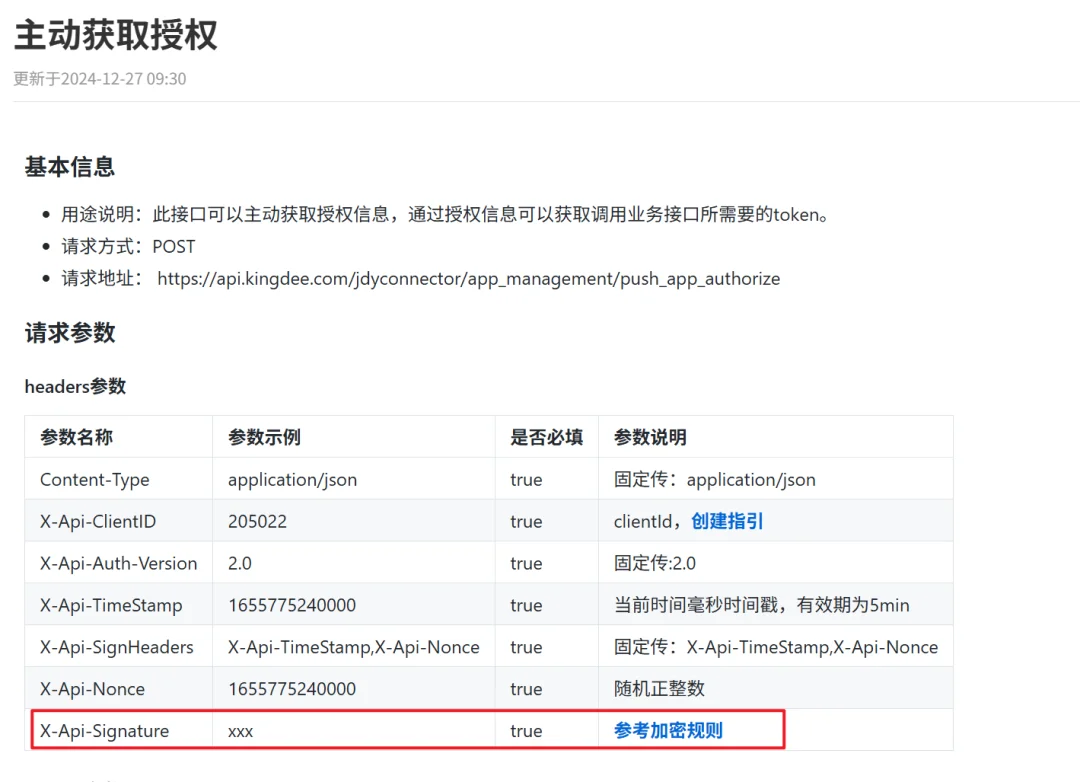Click the description 固定传:2.0
The height and width of the screenshot is (782, 1080).
(654, 564)
